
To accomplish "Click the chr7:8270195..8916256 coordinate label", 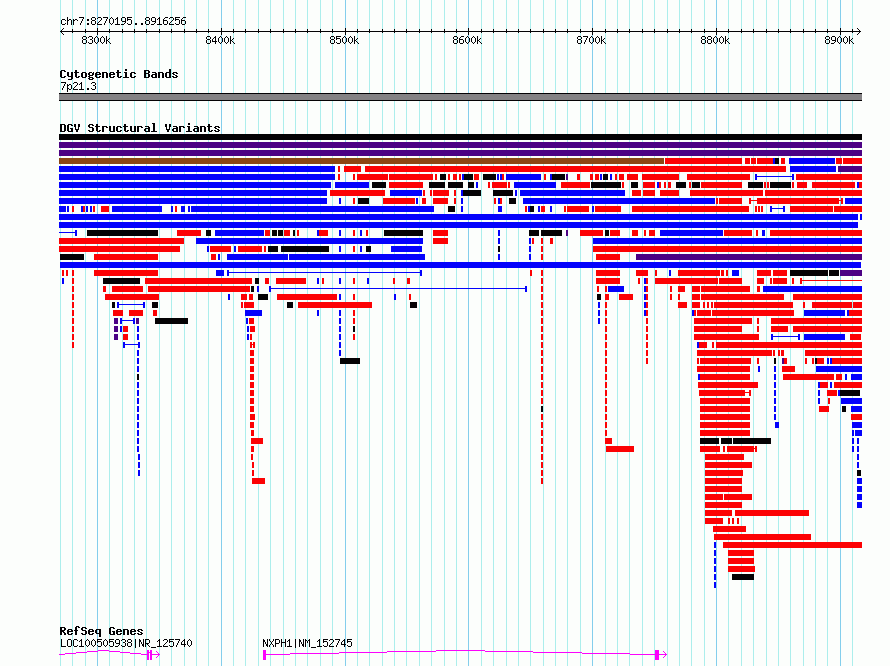I will pos(123,21).
